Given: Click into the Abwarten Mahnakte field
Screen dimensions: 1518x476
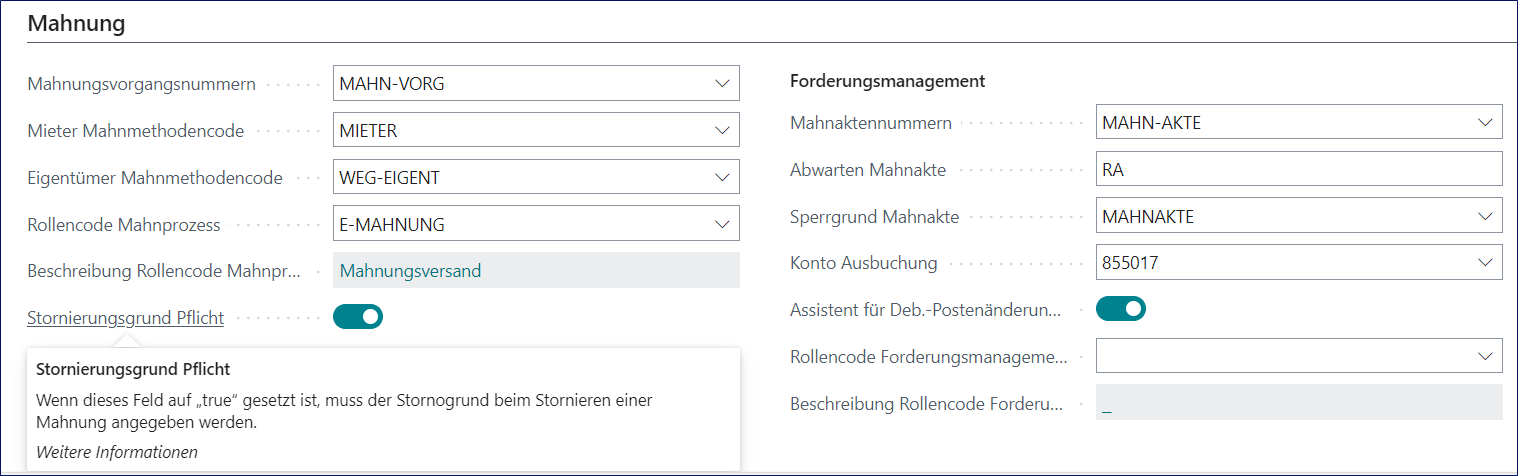Looking at the screenshot, I should (1298, 170).
